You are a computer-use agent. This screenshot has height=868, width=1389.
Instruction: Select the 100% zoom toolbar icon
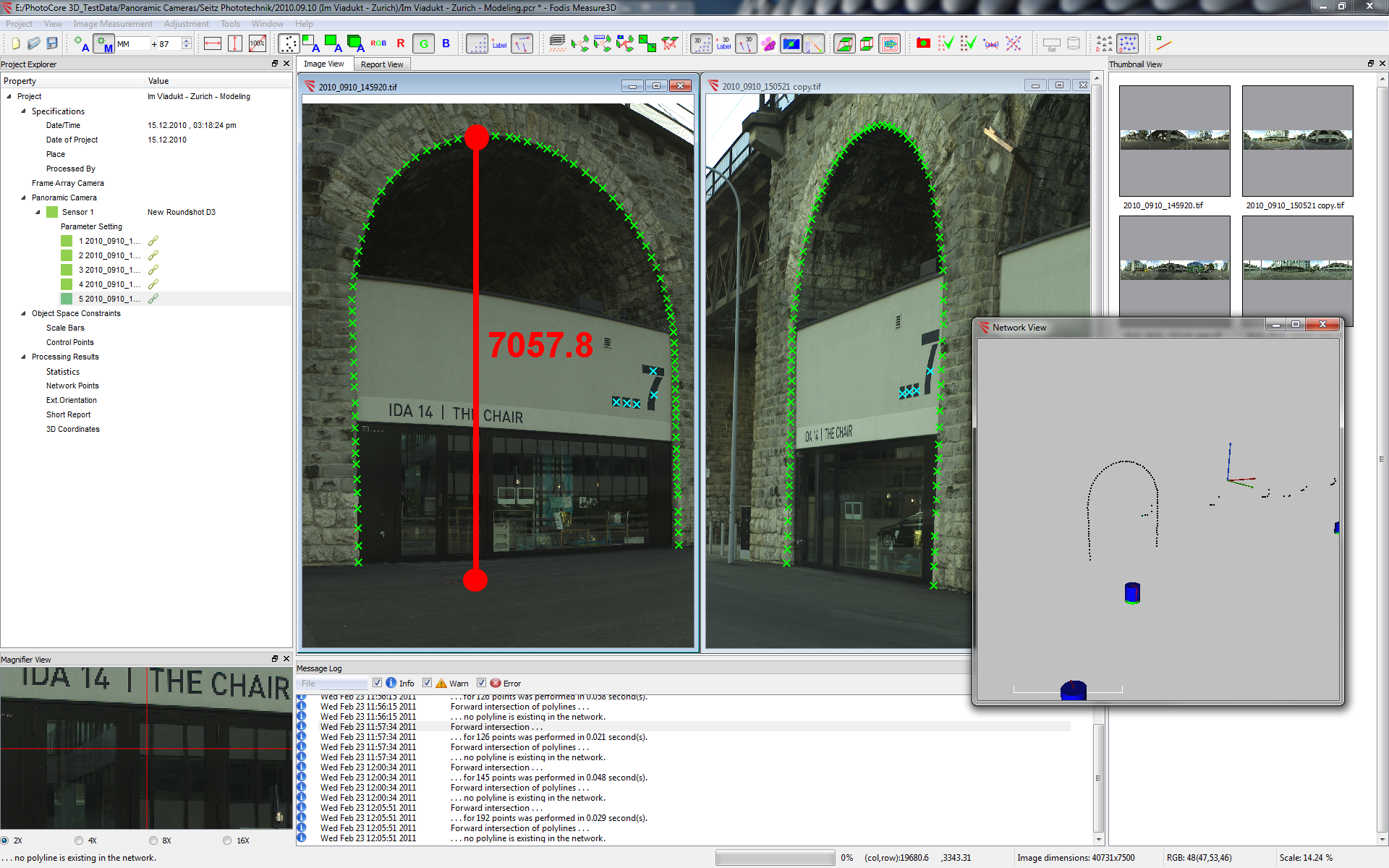click(257, 43)
